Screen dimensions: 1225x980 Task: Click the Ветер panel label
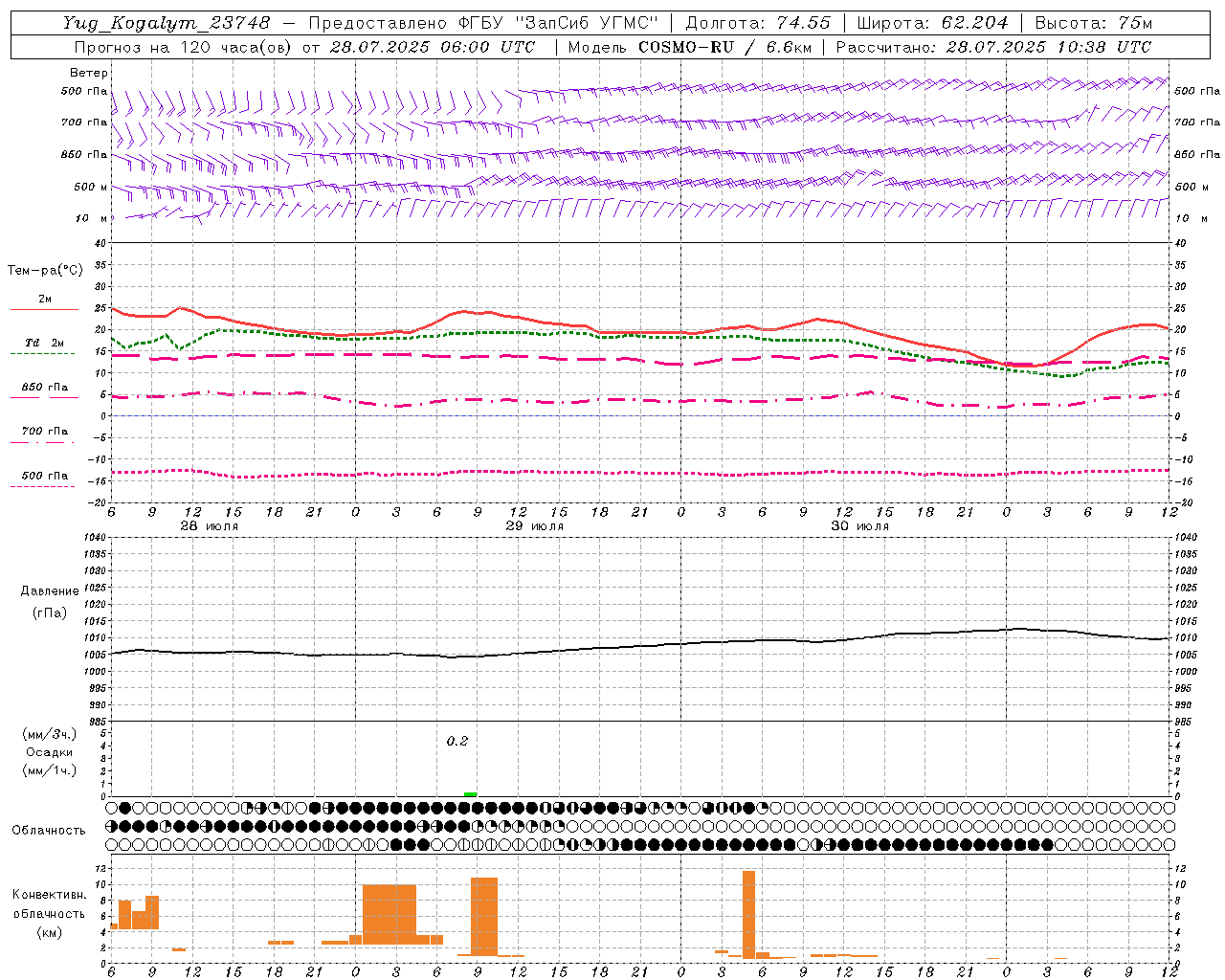[88, 73]
